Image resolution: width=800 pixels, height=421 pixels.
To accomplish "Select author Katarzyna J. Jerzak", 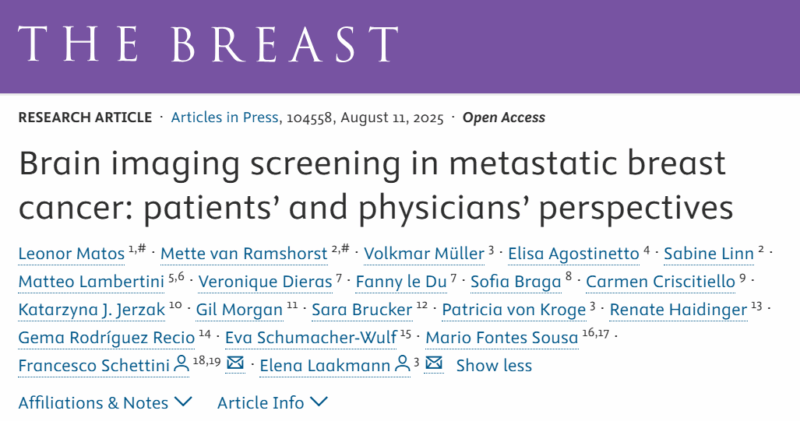I will 92,309.
